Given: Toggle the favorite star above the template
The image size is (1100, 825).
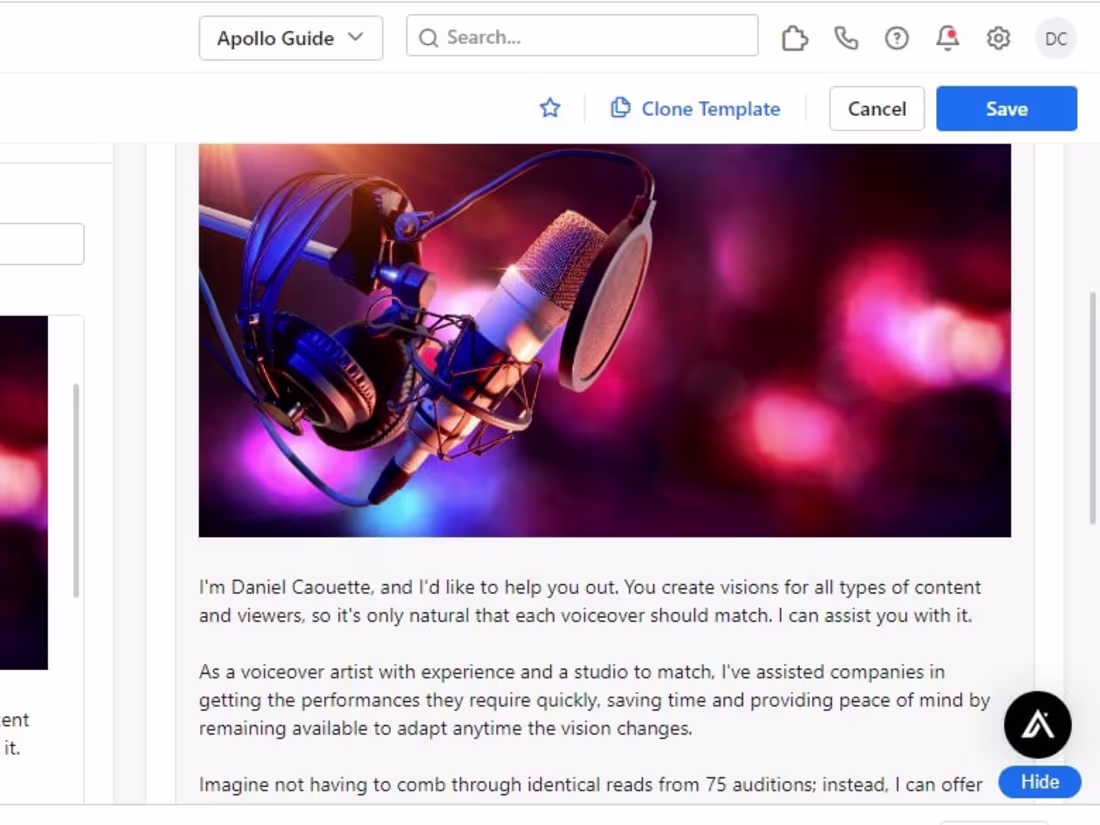Looking at the screenshot, I should point(550,108).
